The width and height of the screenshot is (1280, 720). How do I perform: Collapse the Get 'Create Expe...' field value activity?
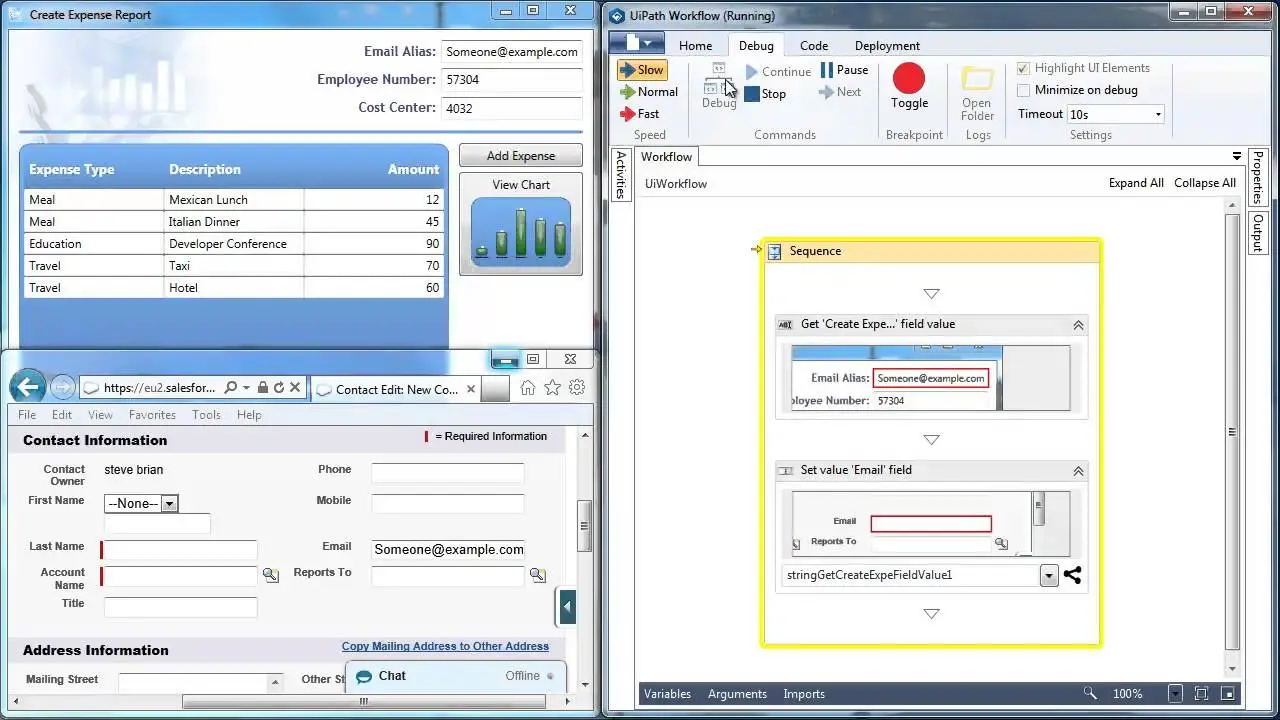[x=1078, y=325]
